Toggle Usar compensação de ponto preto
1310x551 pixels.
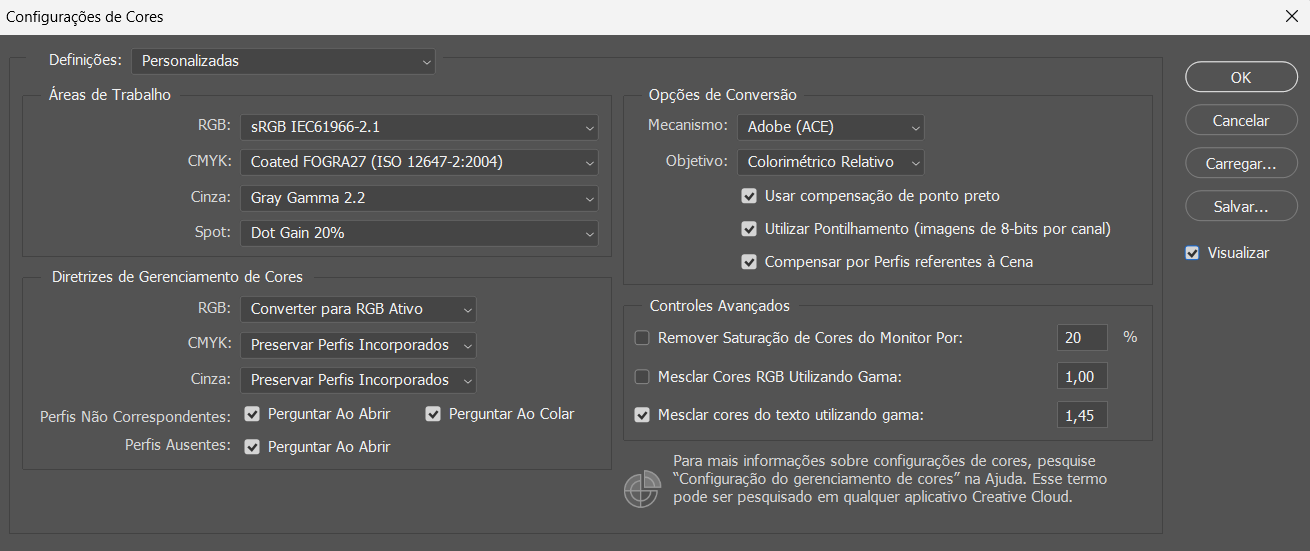coord(749,196)
